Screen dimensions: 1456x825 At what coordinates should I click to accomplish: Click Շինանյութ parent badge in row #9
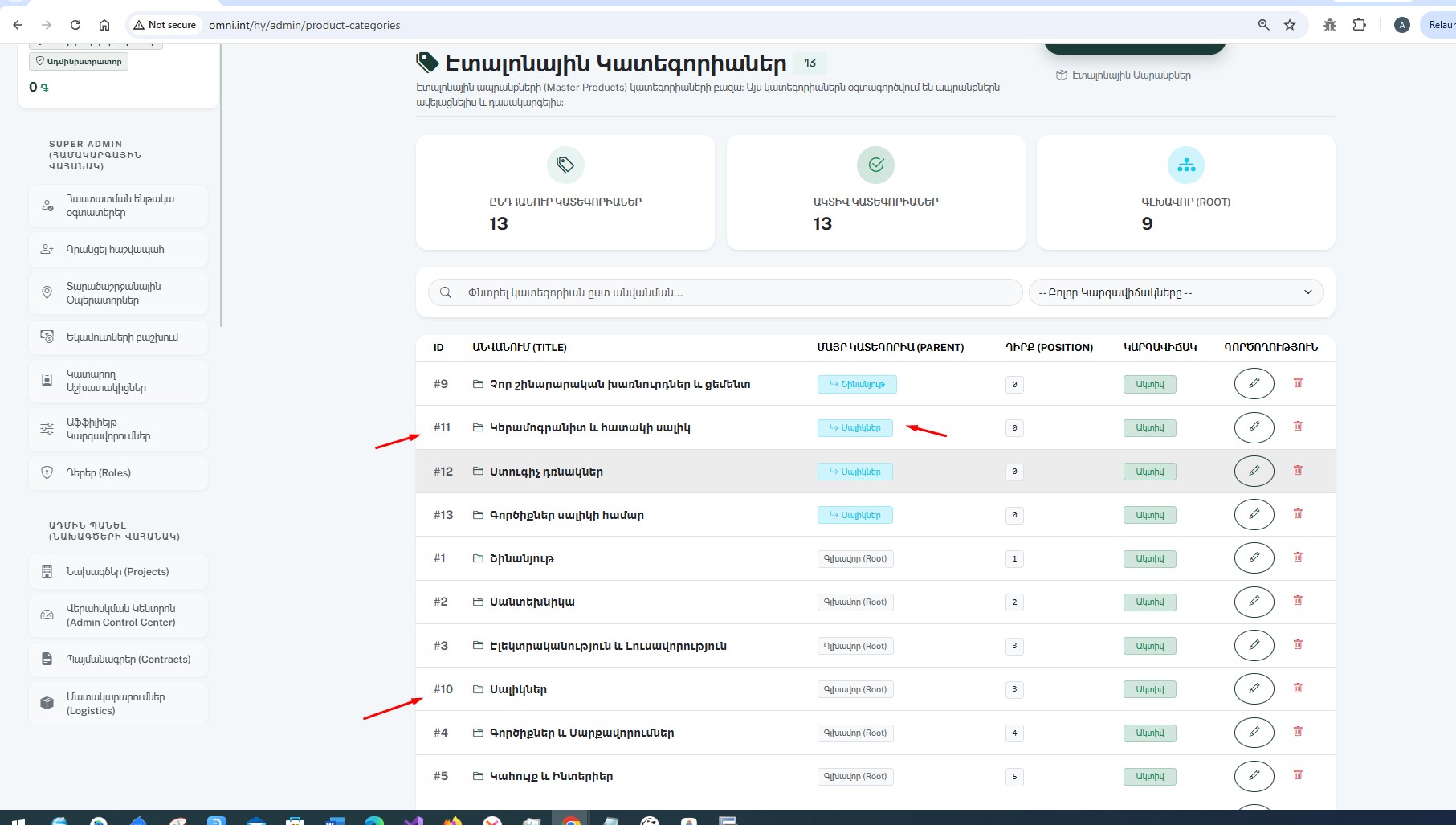click(x=857, y=384)
